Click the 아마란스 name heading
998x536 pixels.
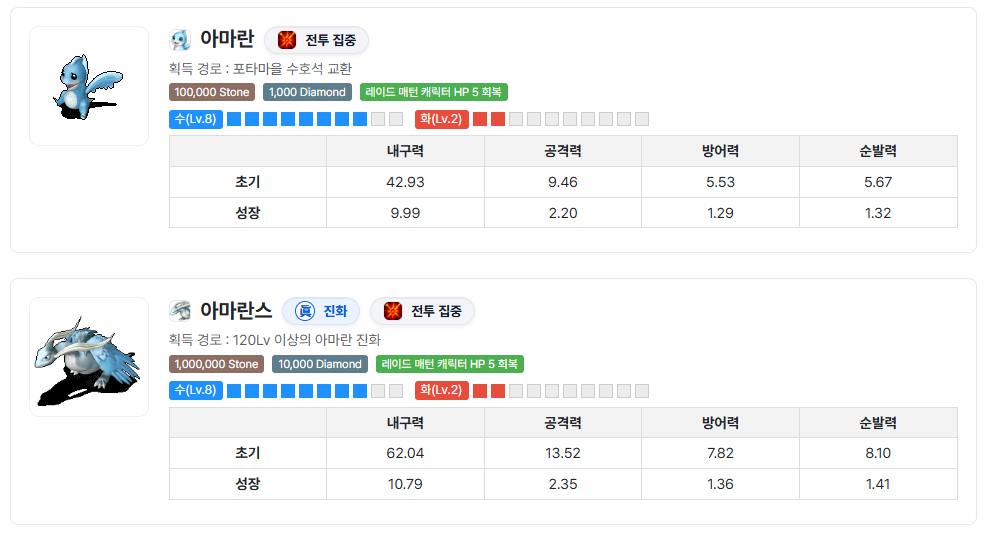coord(236,310)
